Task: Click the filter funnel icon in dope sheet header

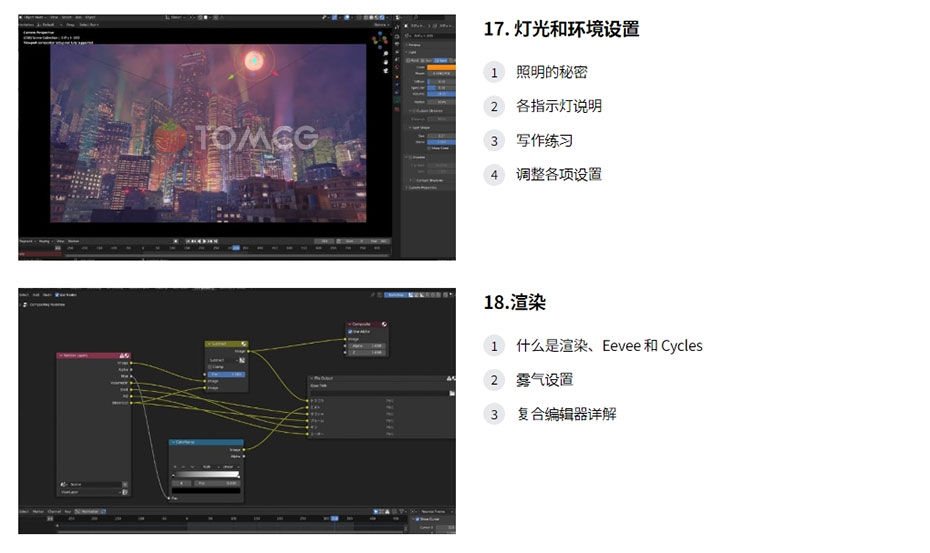Action: (x=402, y=511)
